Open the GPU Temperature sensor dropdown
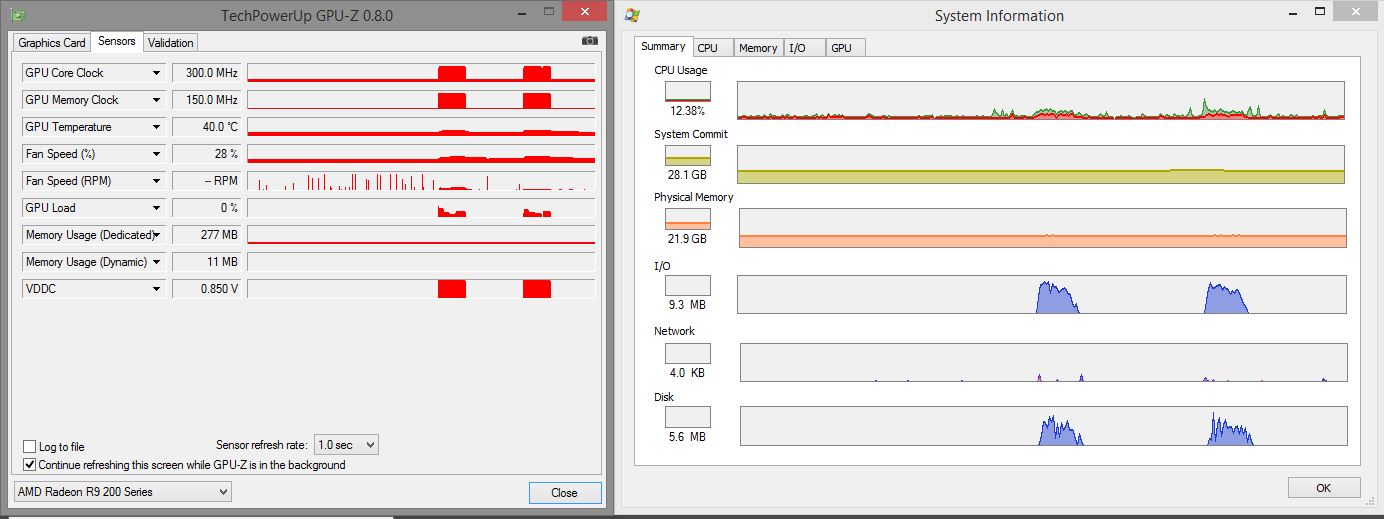This screenshot has width=1384, height=519. click(156, 127)
